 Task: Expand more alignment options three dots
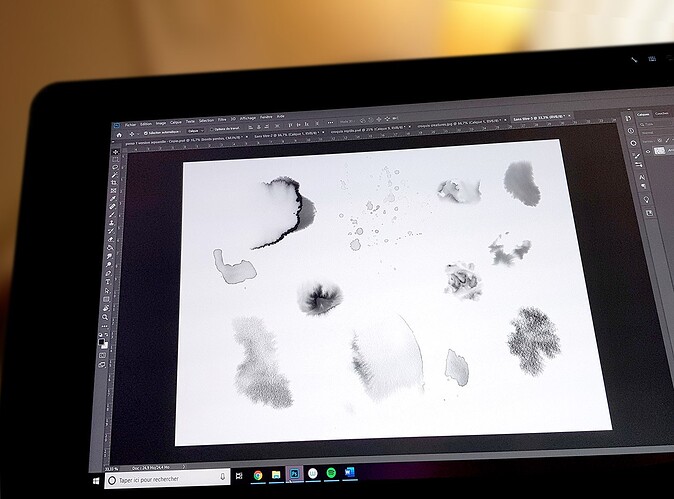[x=330, y=122]
